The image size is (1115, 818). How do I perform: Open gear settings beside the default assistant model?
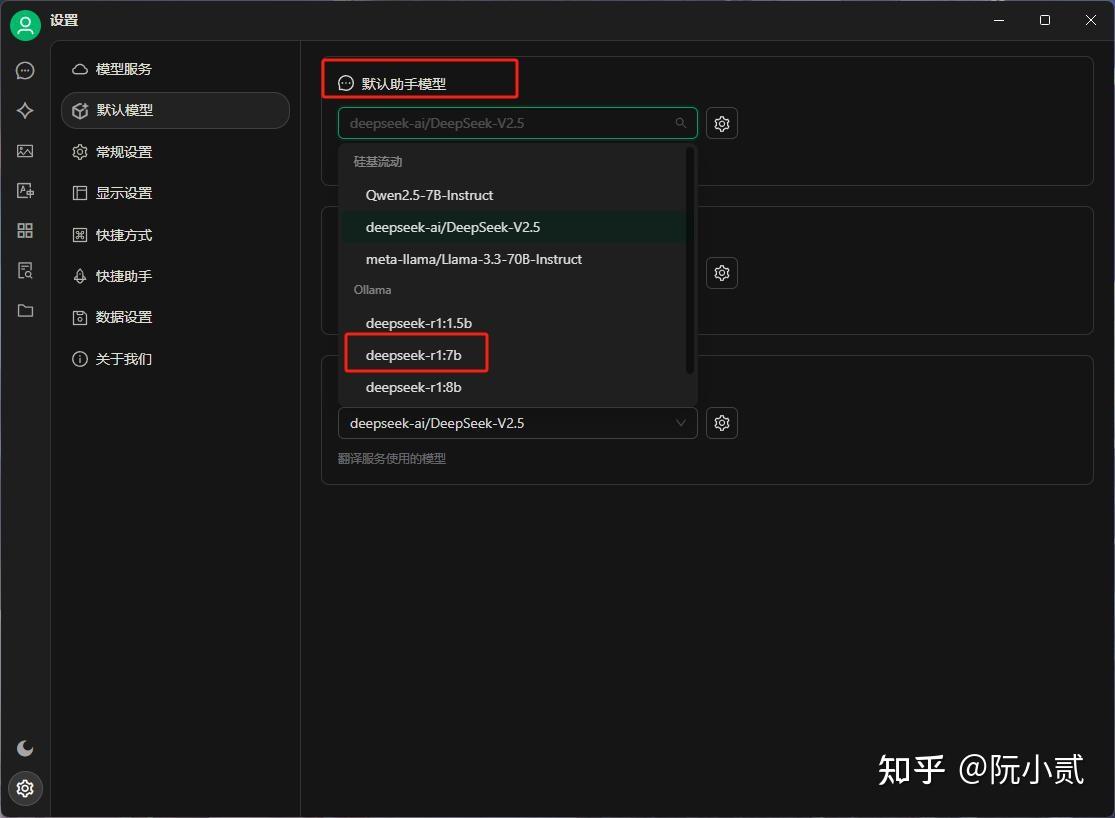[x=722, y=123]
